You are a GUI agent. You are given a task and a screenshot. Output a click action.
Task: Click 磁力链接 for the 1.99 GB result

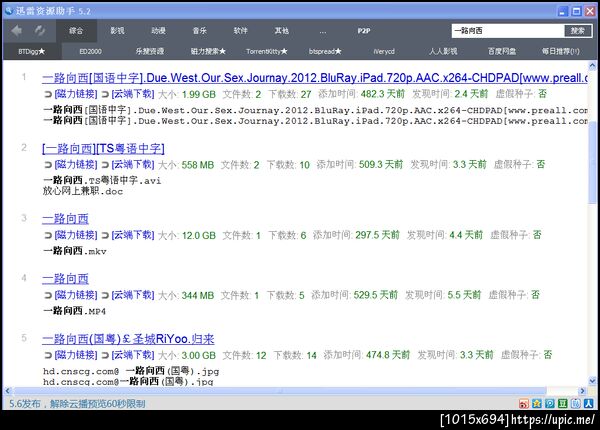(x=76, y=94)
